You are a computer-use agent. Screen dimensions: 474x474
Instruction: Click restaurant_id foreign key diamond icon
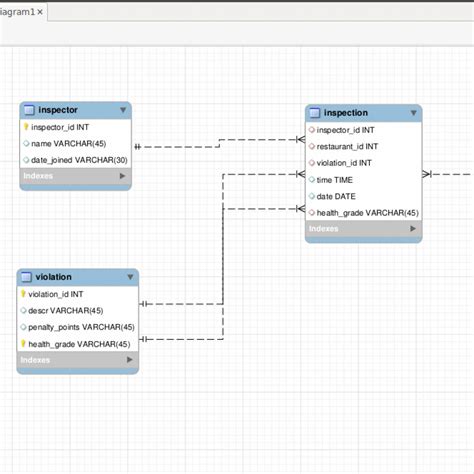[312, 146]
